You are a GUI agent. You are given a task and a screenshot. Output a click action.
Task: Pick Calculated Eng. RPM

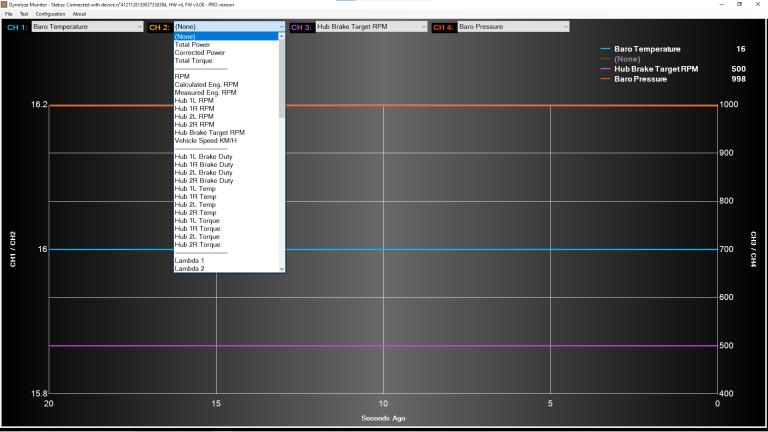pos(226,85)
